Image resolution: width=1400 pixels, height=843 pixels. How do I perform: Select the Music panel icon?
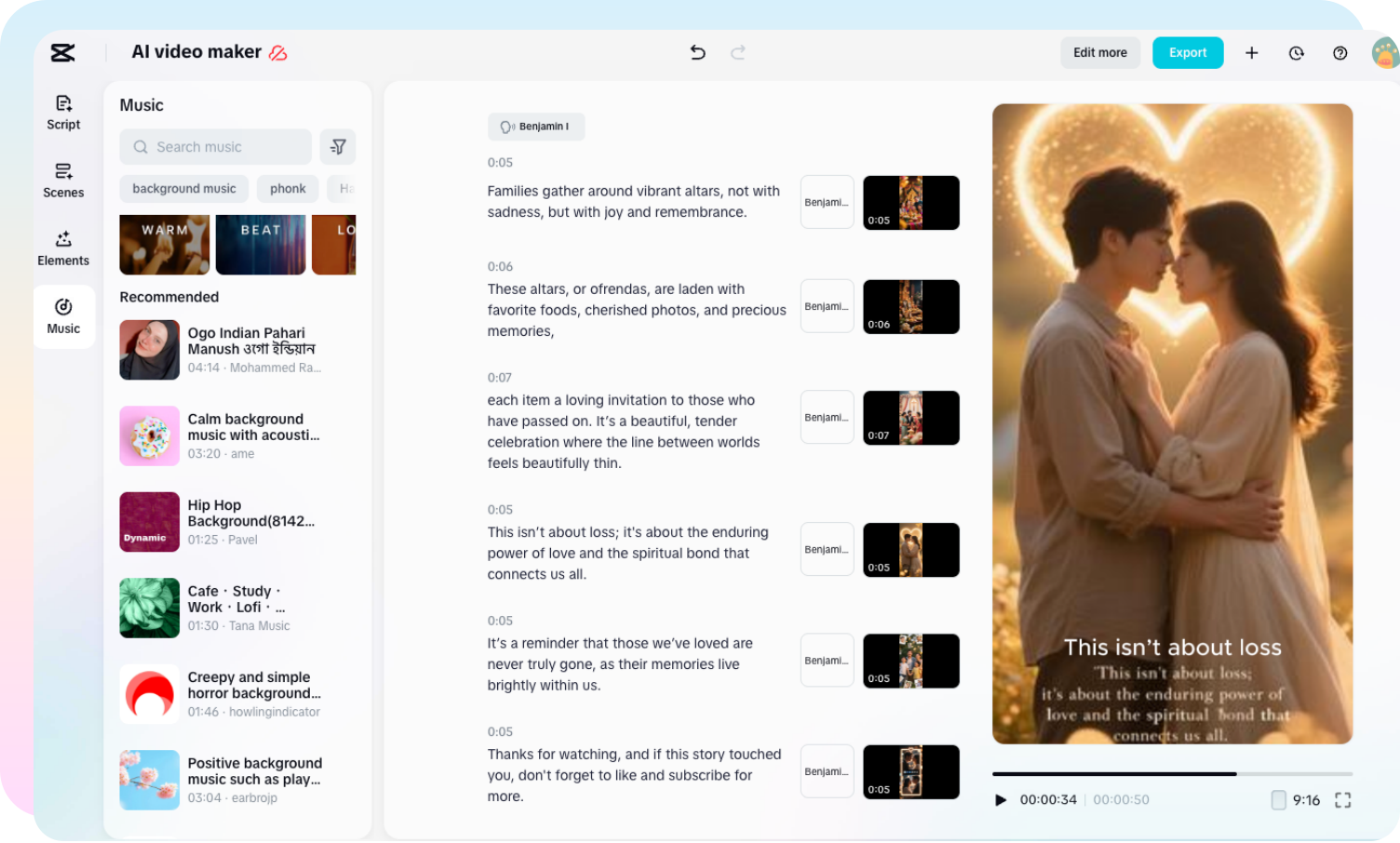[63, 316]
